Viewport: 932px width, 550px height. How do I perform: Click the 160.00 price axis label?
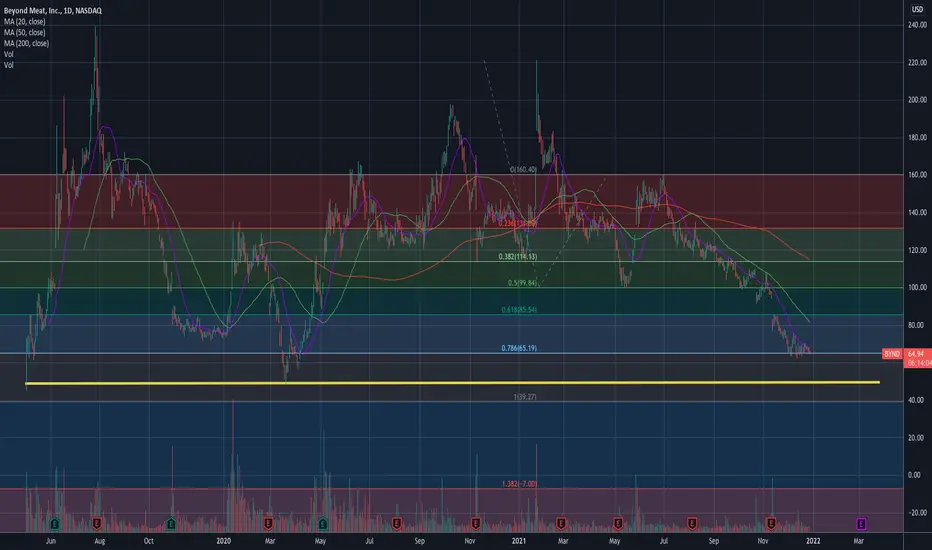(x=917, y=175)
